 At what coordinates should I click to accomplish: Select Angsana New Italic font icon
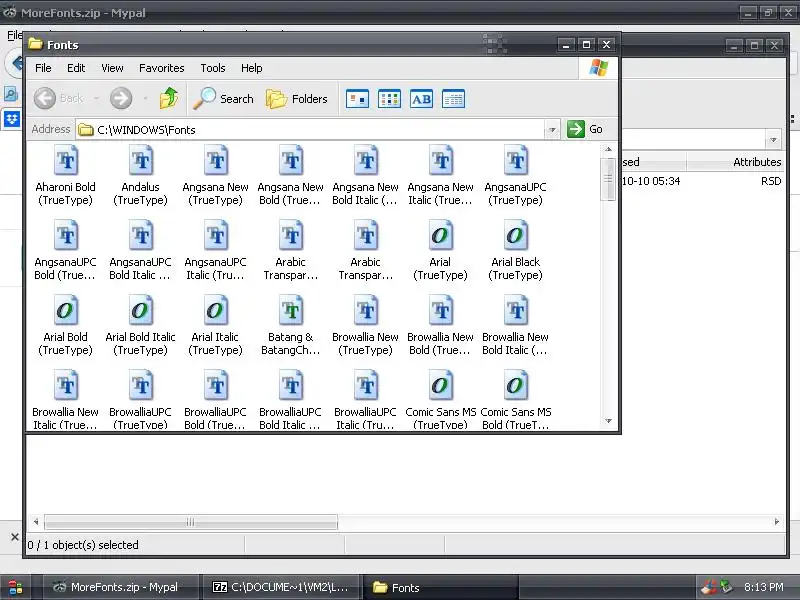pos(441,160)
